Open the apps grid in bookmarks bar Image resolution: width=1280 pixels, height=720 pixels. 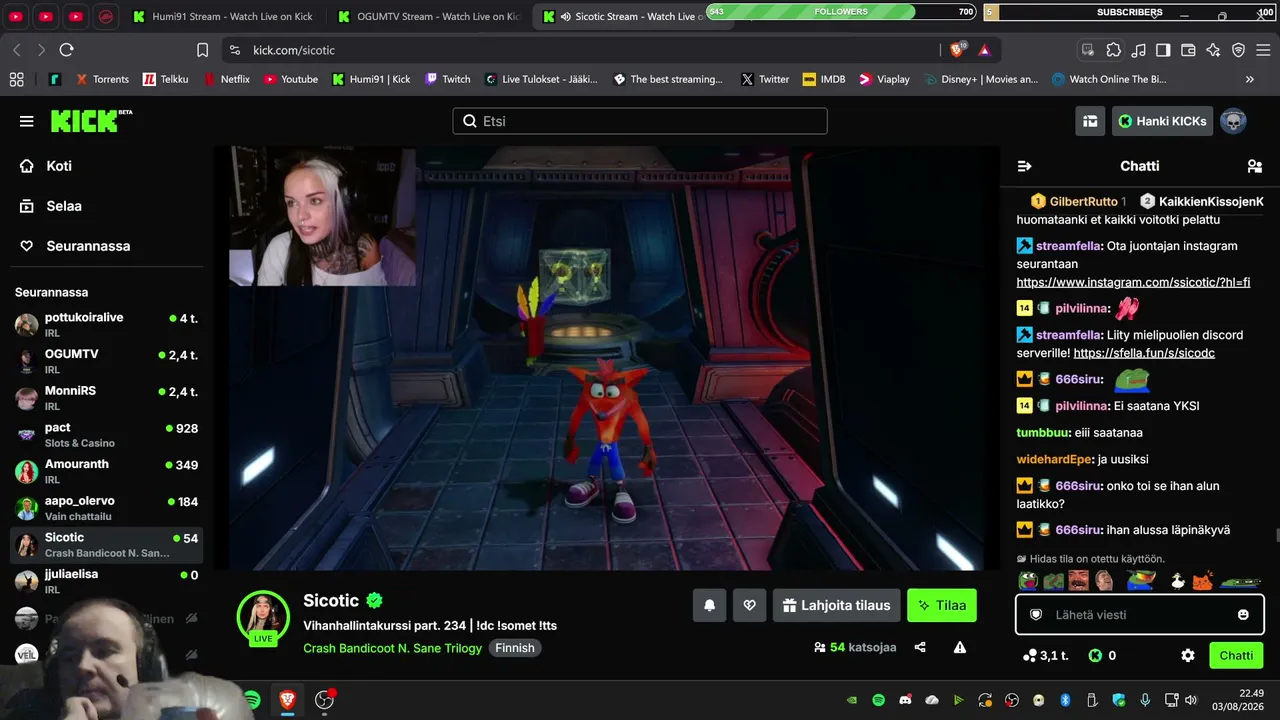(16, 79)
